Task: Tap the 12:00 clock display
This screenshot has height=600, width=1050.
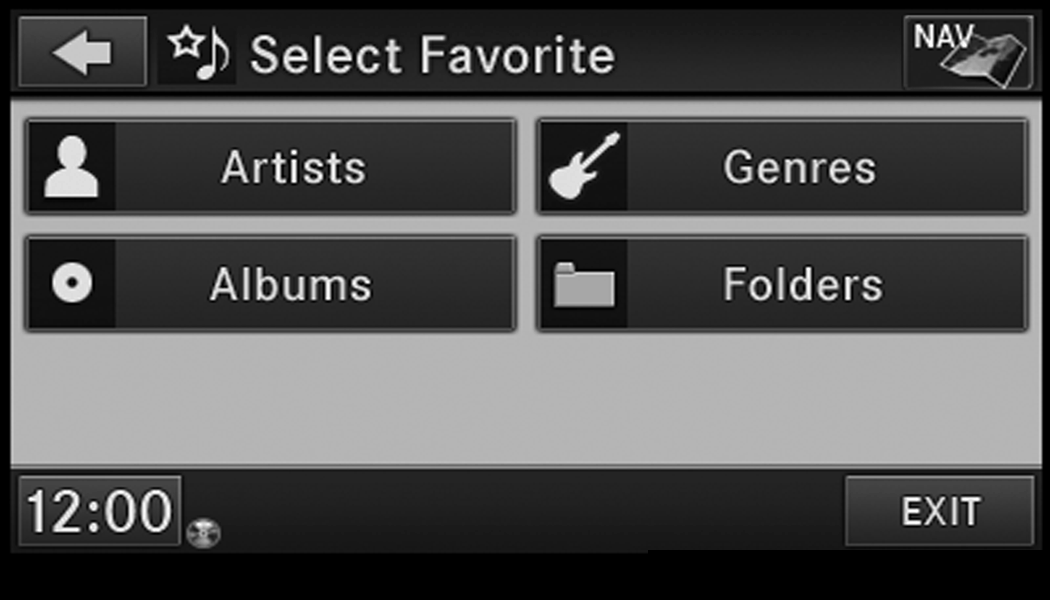Action: click(x=99, y=512)
